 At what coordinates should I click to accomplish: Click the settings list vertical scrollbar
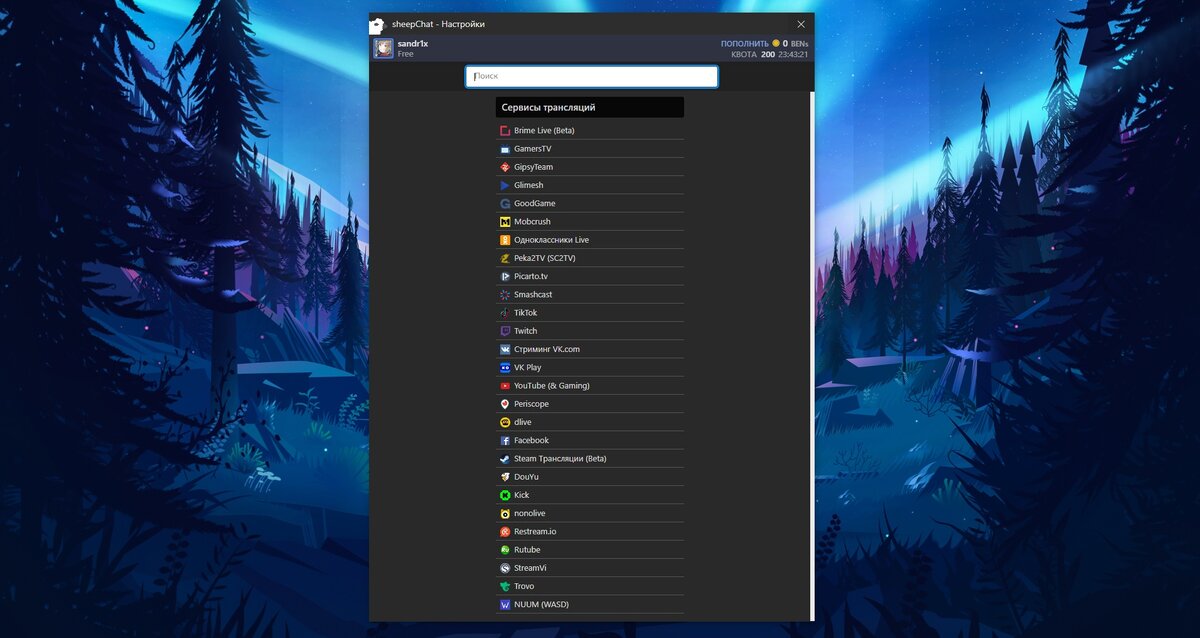(x=812, y=355)
